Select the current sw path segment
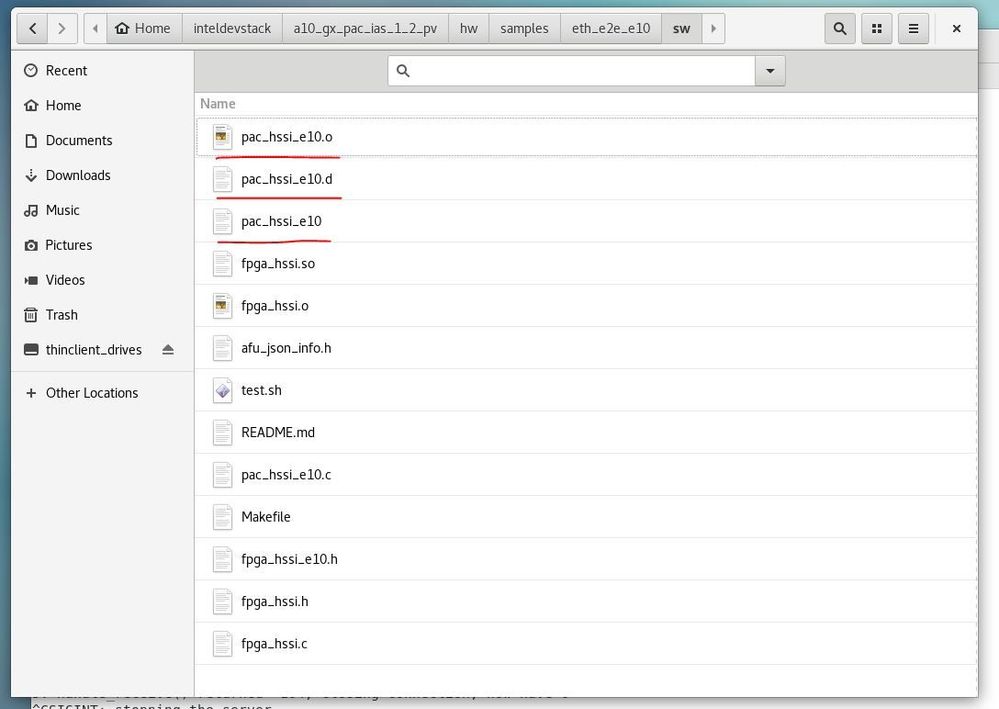This screenshot has width=999, height=709. (682, 29)
